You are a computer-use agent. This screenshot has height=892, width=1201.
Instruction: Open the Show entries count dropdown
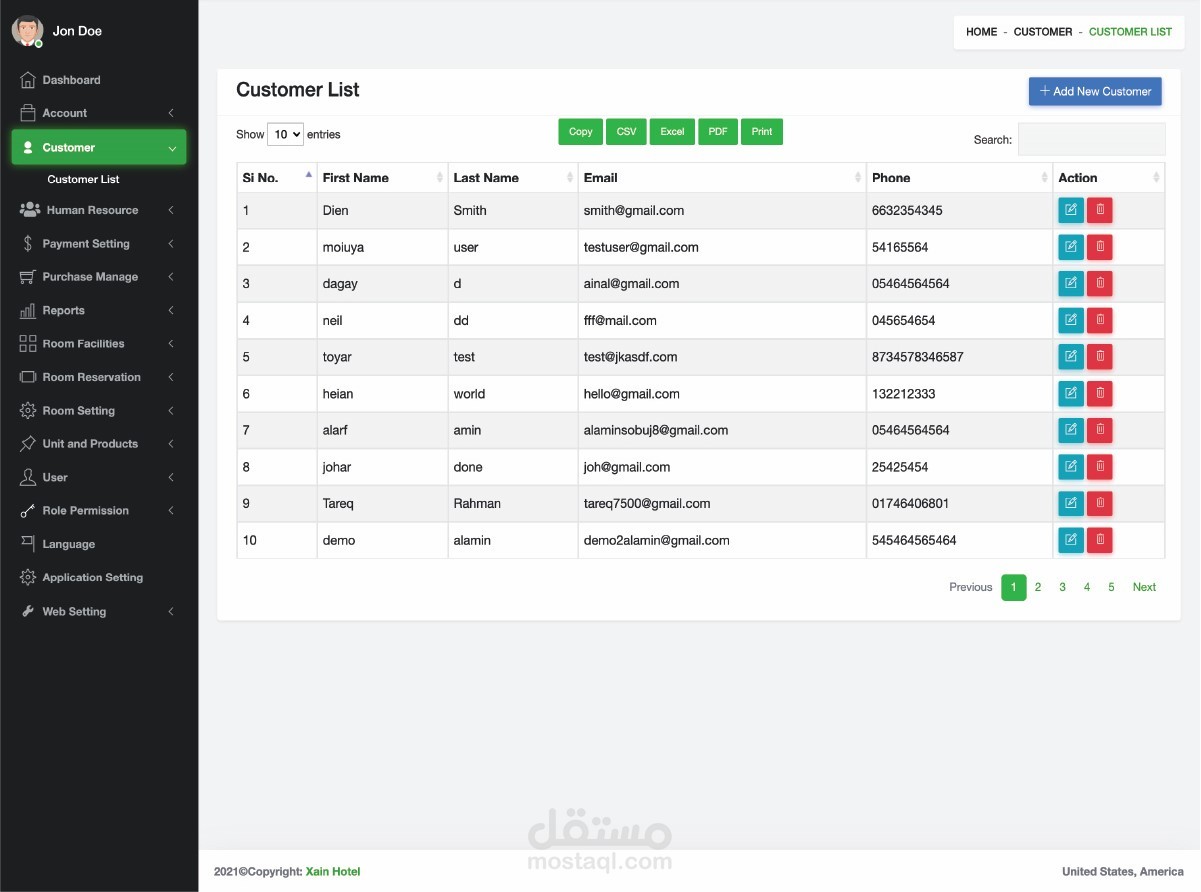tap(285, 134)
